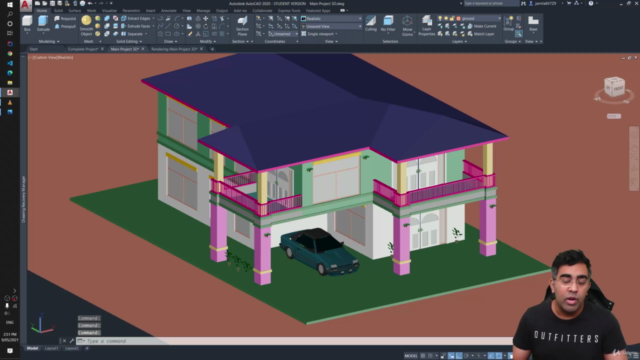
Task: Toggle grid display in status bar
Action: [x=423, y=356]
